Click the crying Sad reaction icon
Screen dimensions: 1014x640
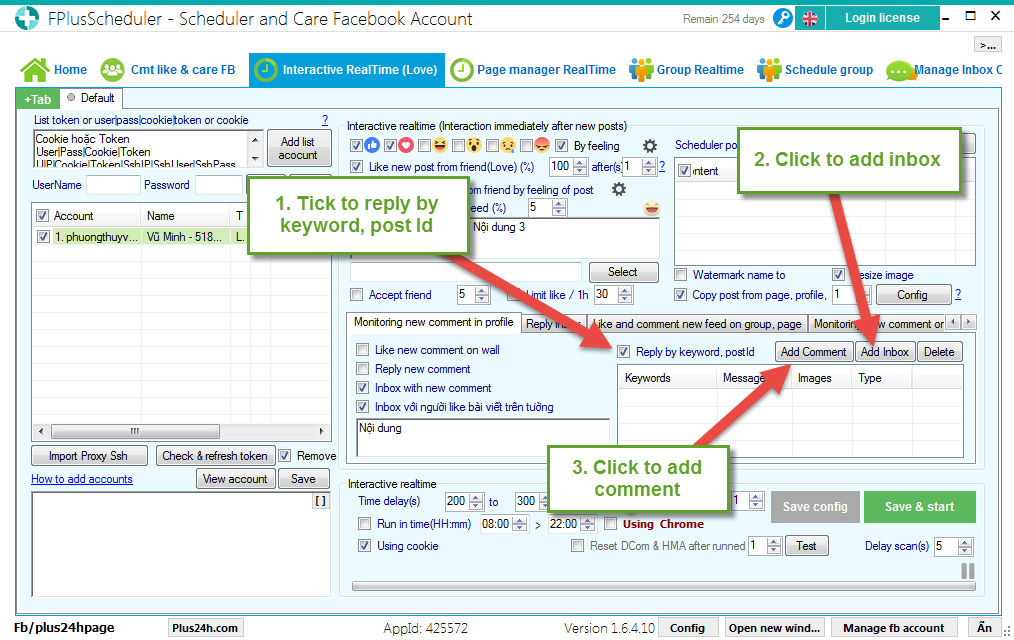[x=508, y=145]
